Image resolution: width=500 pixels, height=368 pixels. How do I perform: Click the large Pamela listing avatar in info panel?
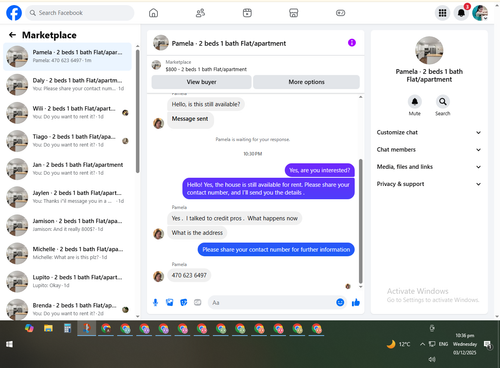(x=429, y=50)
